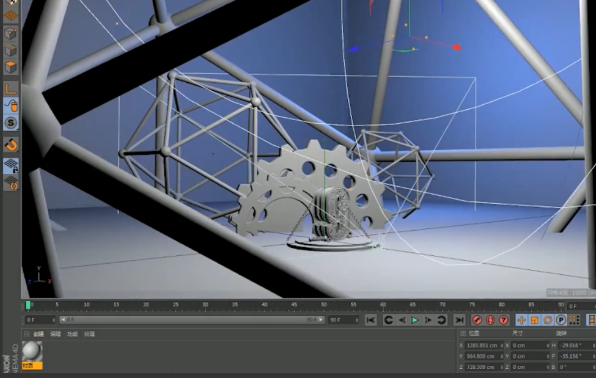
Task: Click left arrow handle of range bar
Action: pos(63,320)
